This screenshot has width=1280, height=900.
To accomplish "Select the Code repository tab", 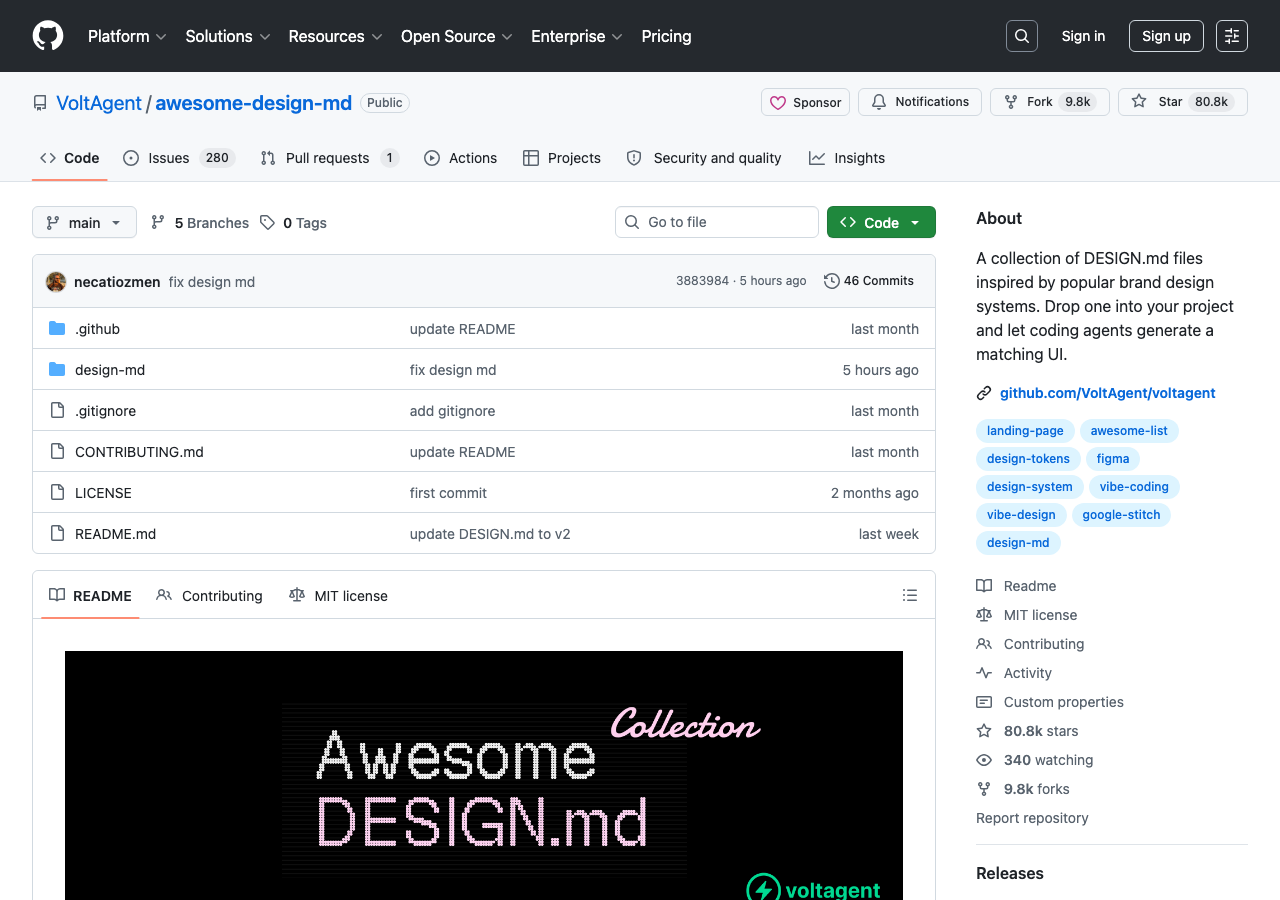I will 70,158.
